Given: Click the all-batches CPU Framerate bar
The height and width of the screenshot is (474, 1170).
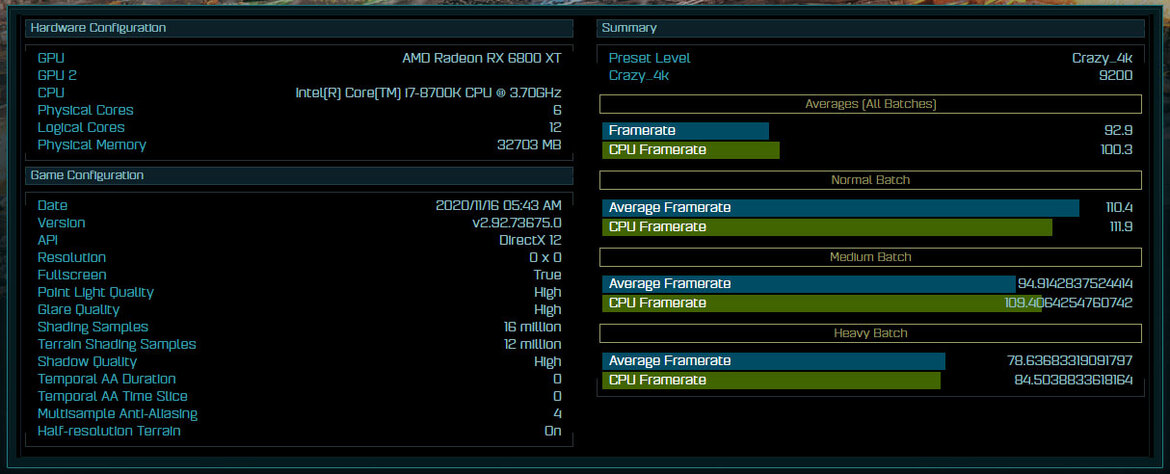Looking at the screenshot, I should click(x=691, y=150).
